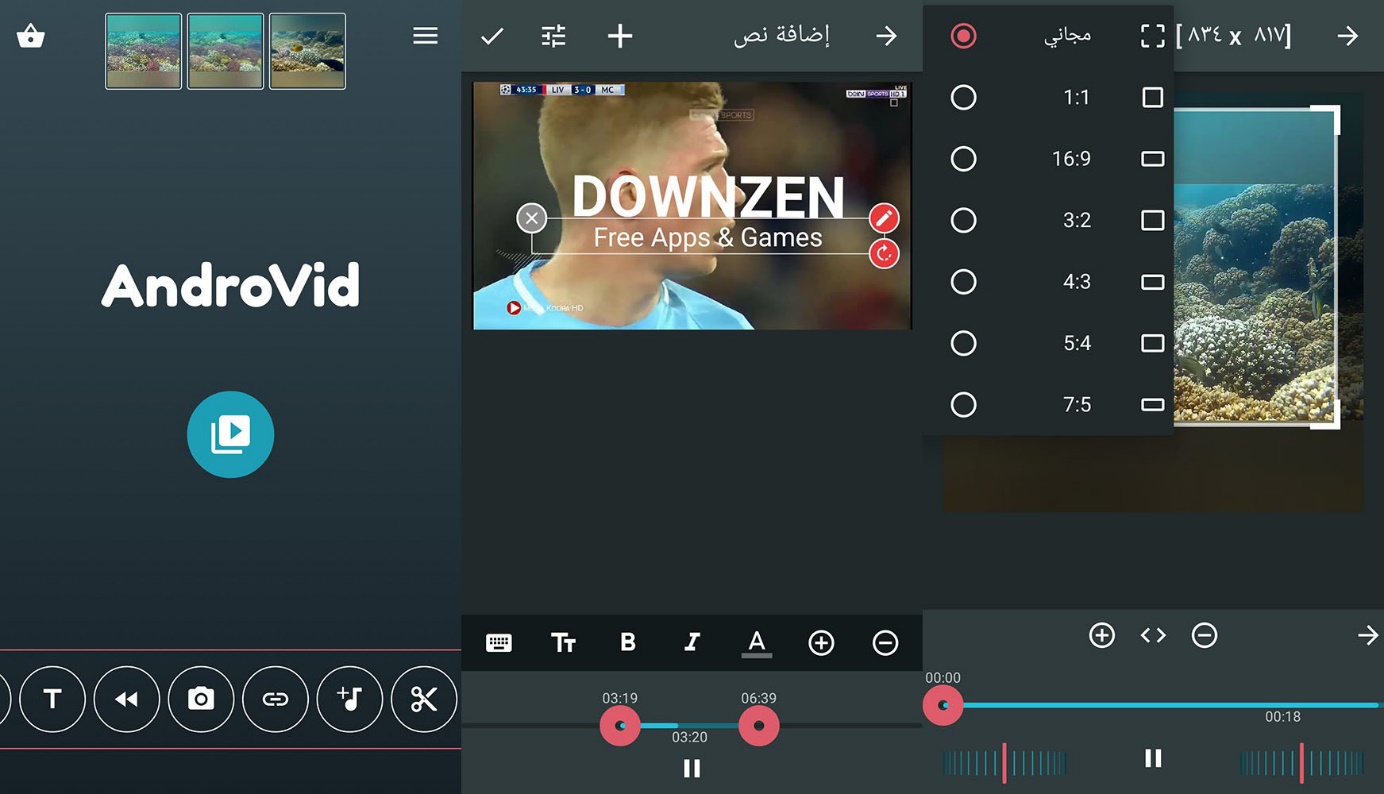This screenshot has width=1384, height=794.
Task: Select the rewind reverse video tool
Action: [x=127, y=699]
